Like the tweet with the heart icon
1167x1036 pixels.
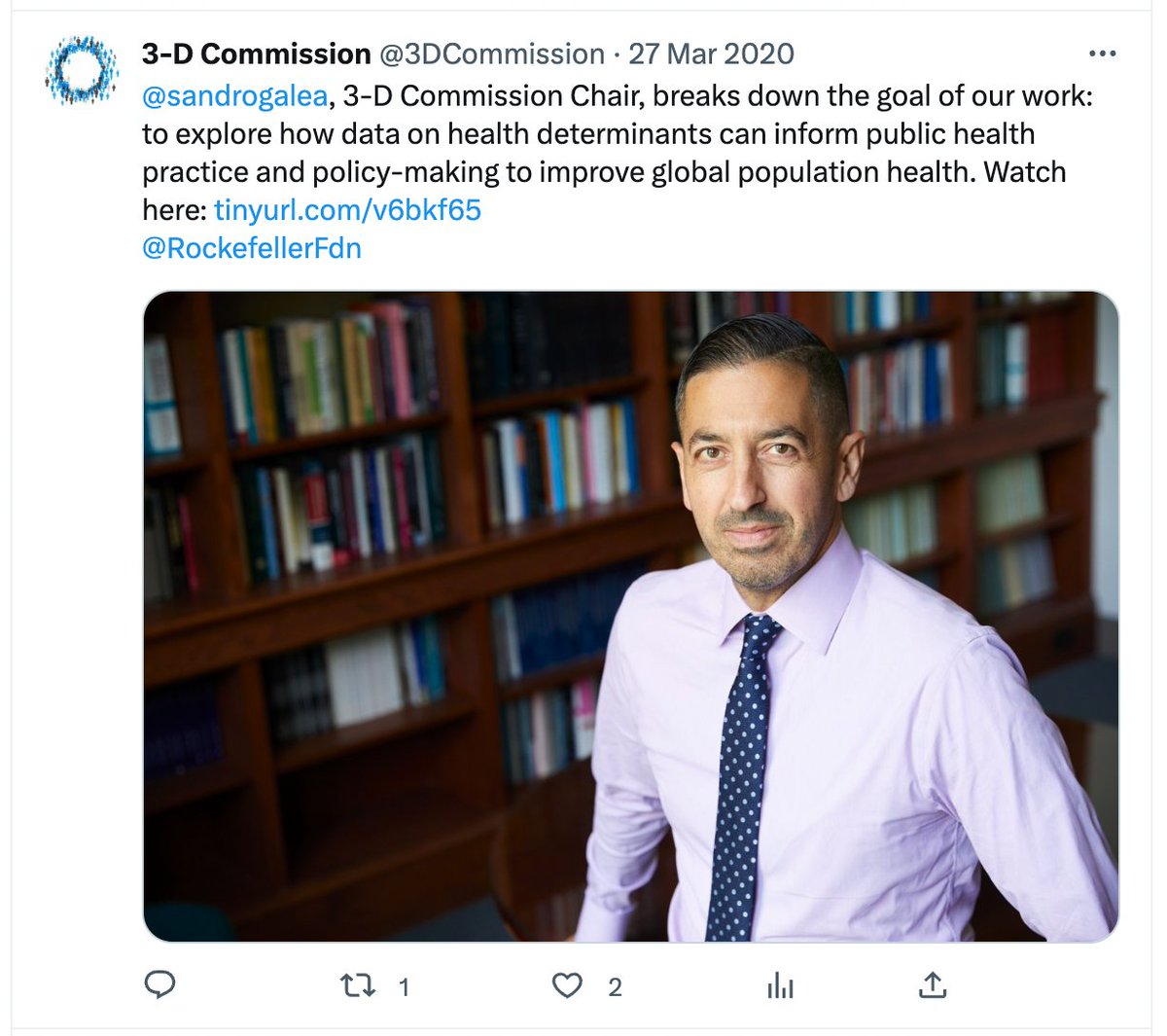coord(567,986)
